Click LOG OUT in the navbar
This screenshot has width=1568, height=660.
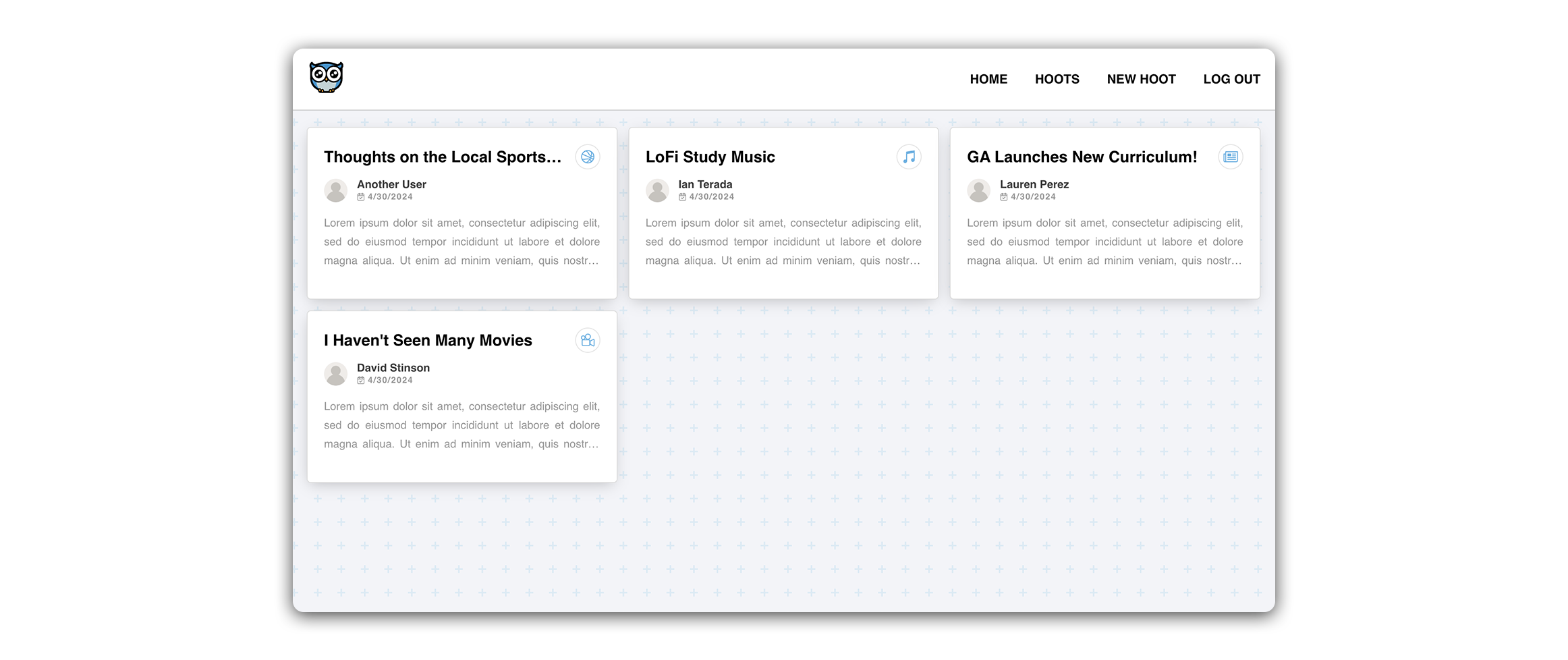1231,79
